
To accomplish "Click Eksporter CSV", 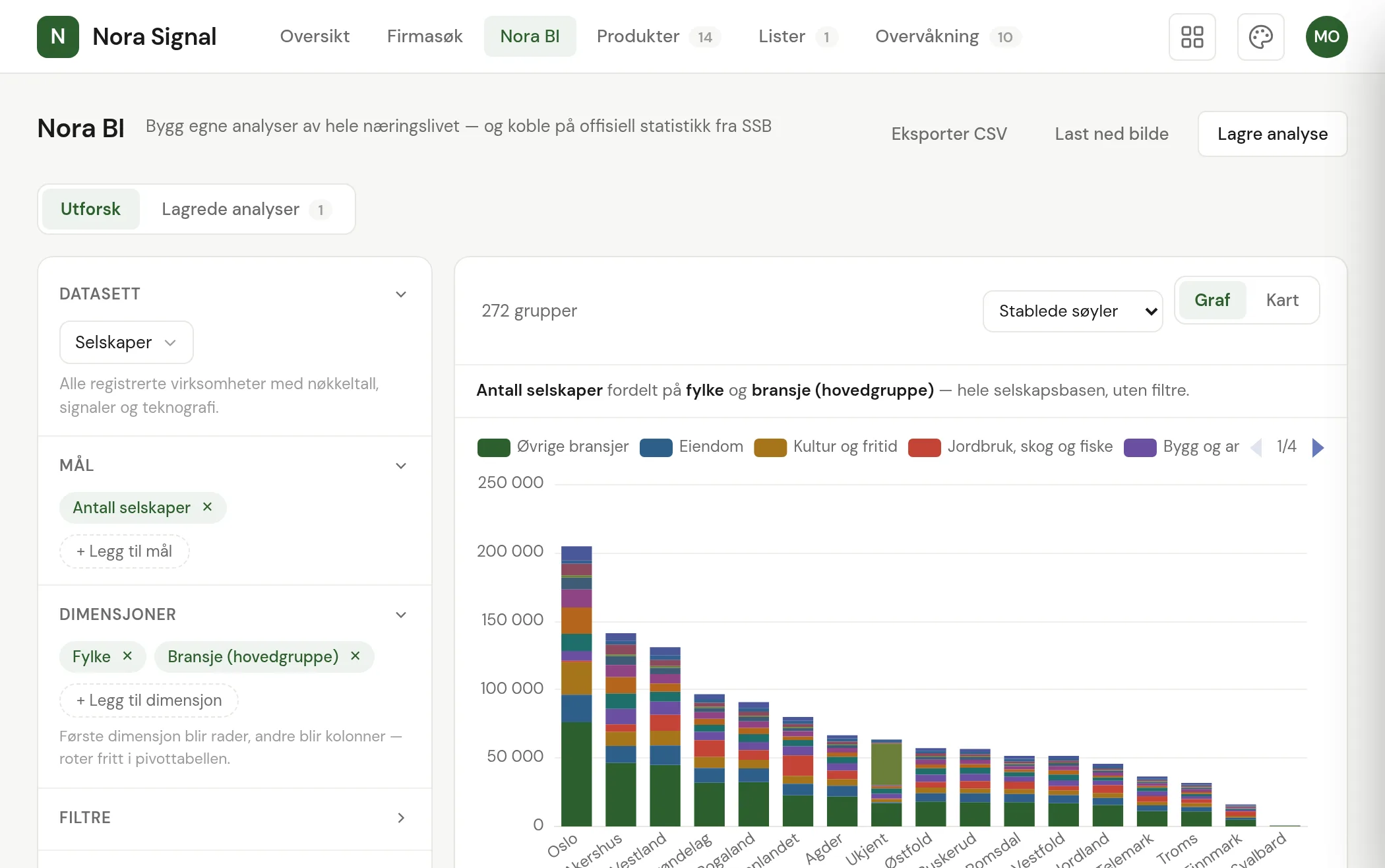I will pos(949,134).
